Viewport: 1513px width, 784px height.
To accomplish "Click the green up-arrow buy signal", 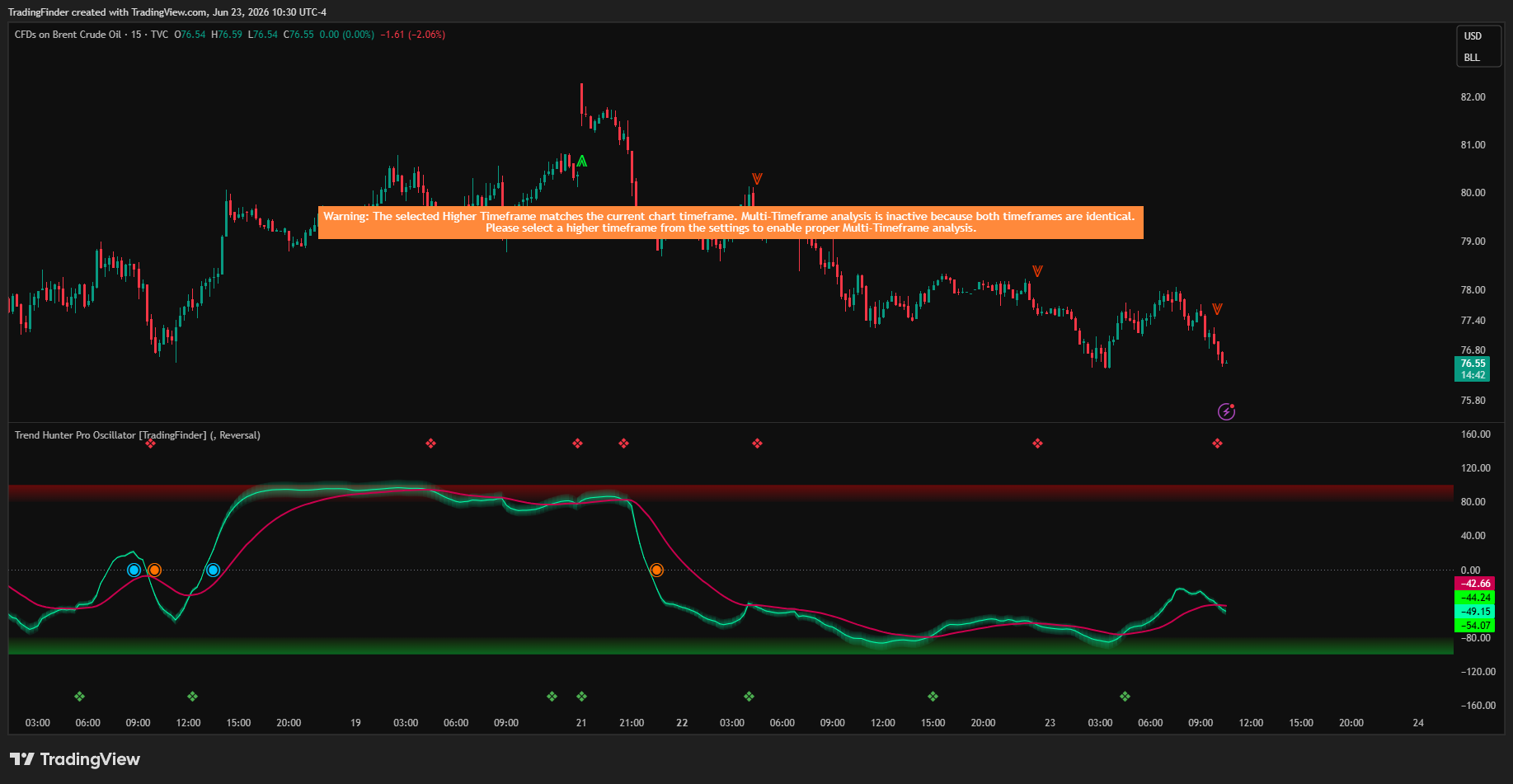I will [x=582, y=162].
